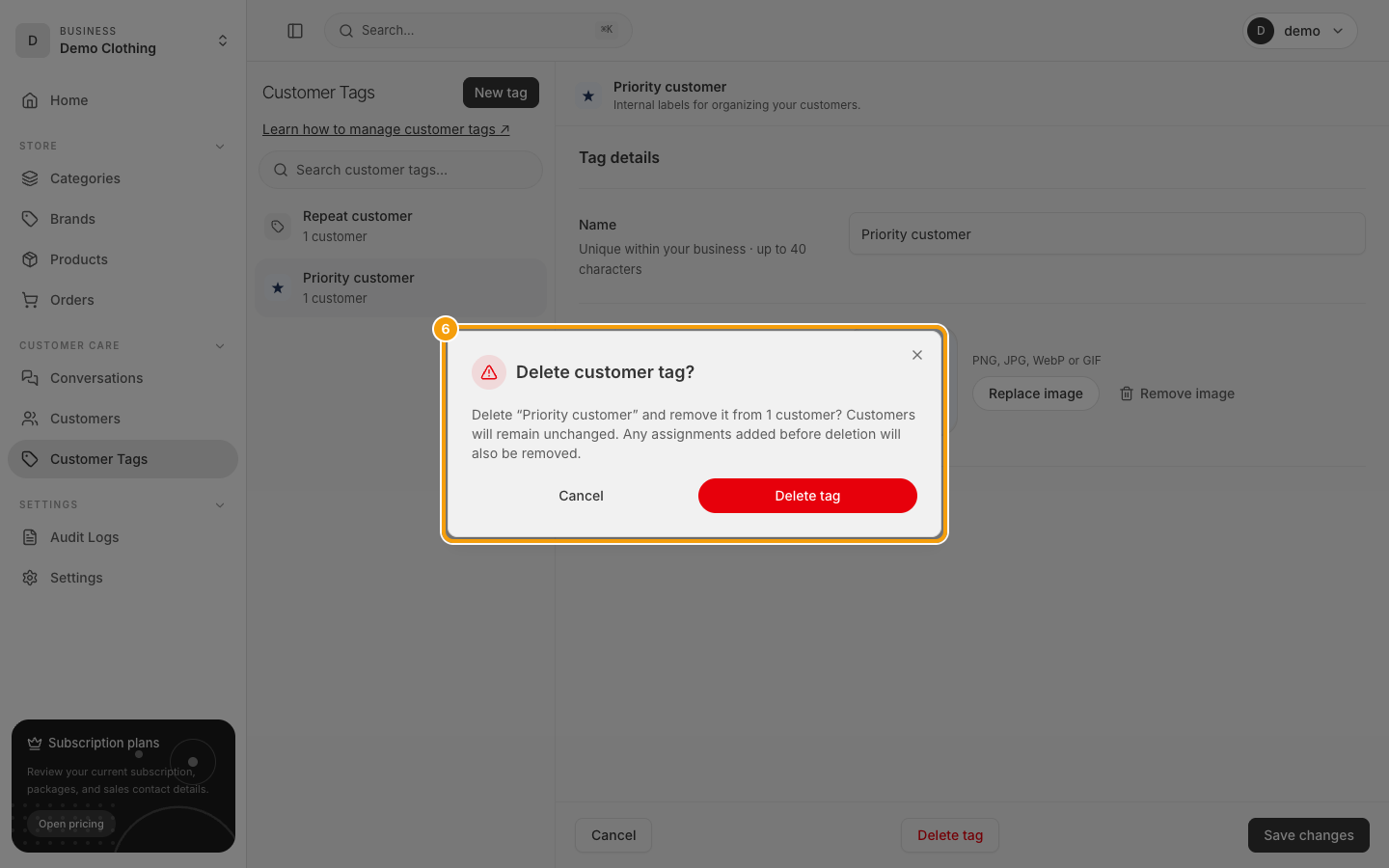Click the Customers people icon
1389x868 pixels.
(30, 419)
